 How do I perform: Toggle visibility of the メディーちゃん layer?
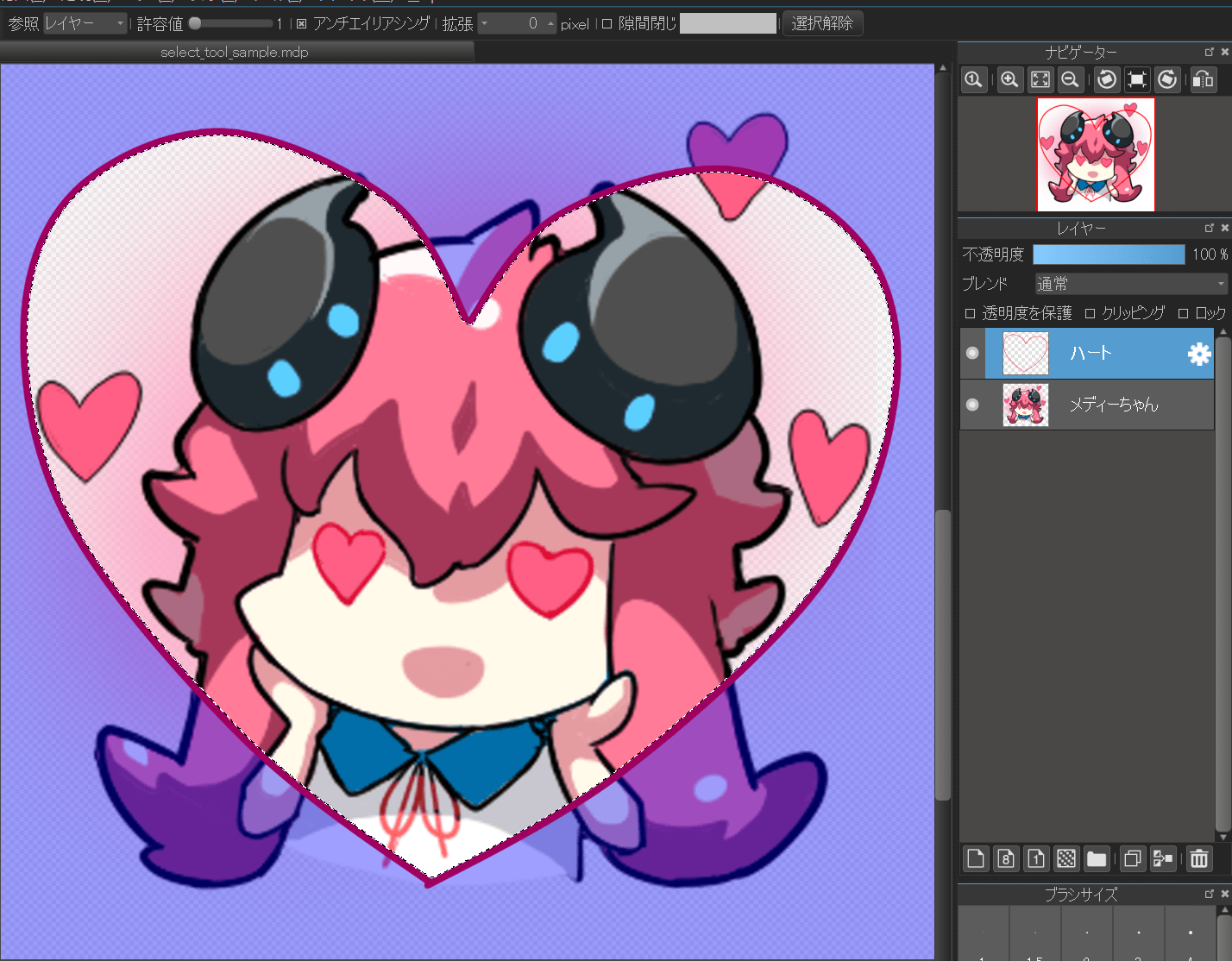click(x=972, y=405)
